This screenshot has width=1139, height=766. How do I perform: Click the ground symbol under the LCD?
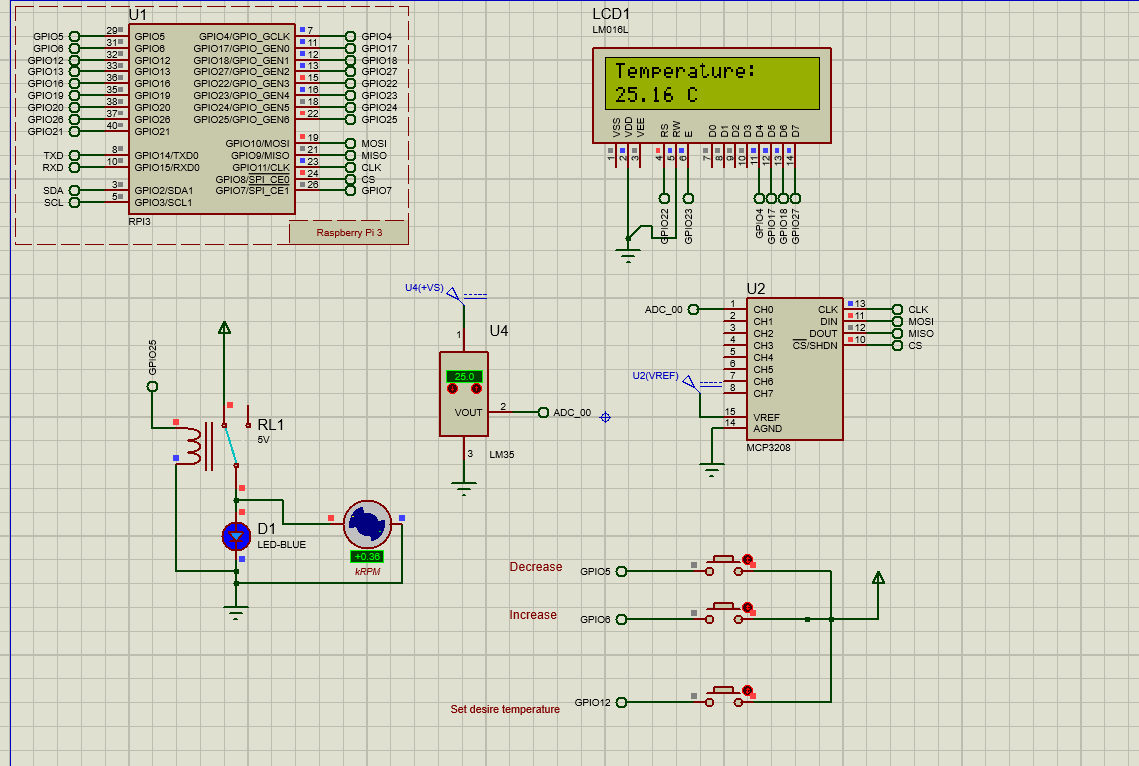pos(628,256)
